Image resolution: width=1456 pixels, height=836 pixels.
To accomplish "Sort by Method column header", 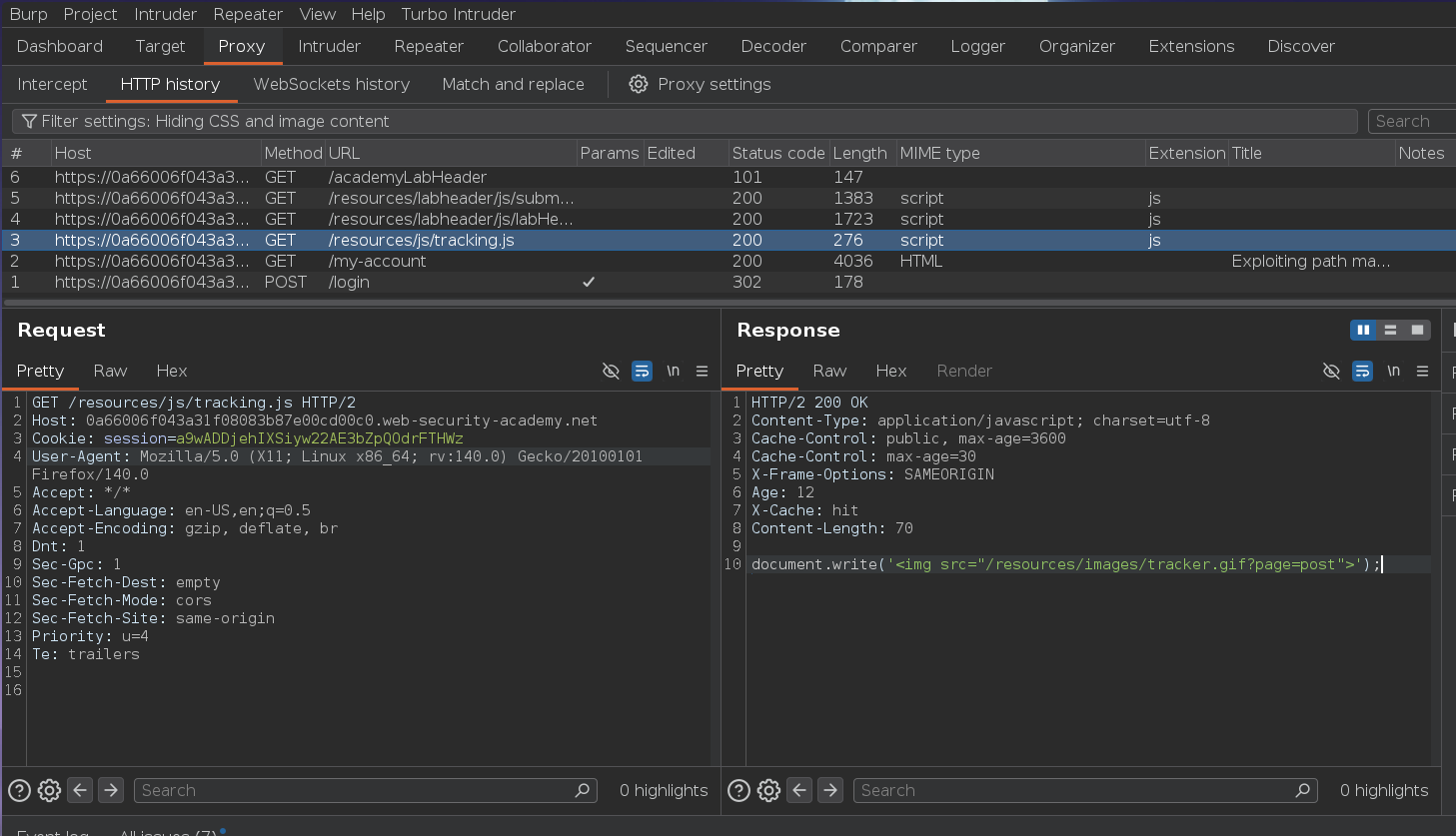I will coord(293,153).
